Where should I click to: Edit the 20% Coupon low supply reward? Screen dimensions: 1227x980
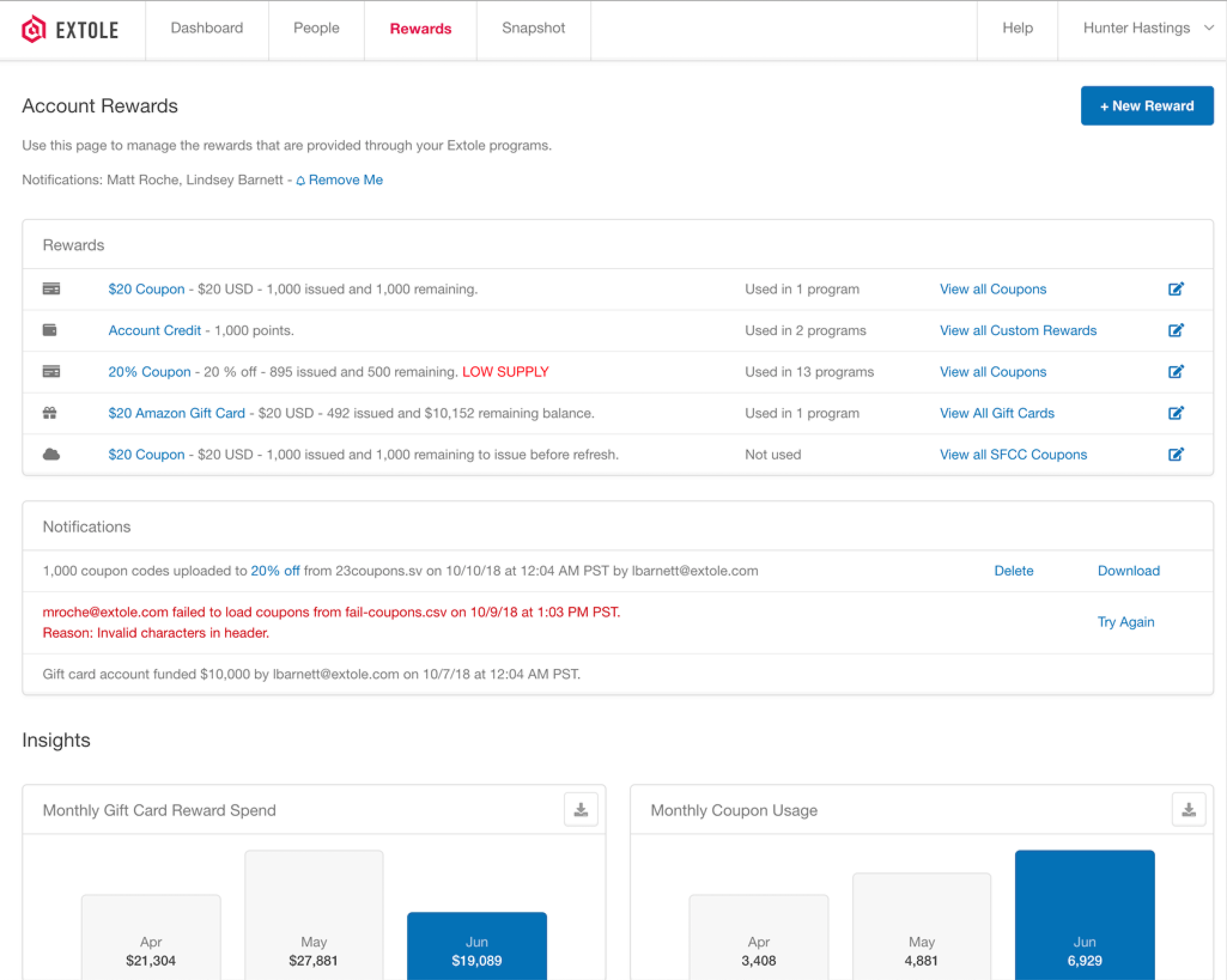point(1176,372)
